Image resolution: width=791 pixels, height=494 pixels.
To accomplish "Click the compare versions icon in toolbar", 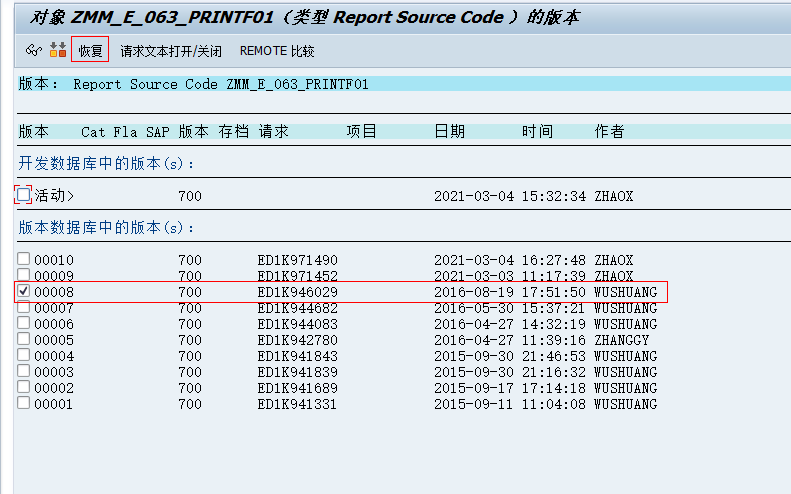I will (58, 50).
